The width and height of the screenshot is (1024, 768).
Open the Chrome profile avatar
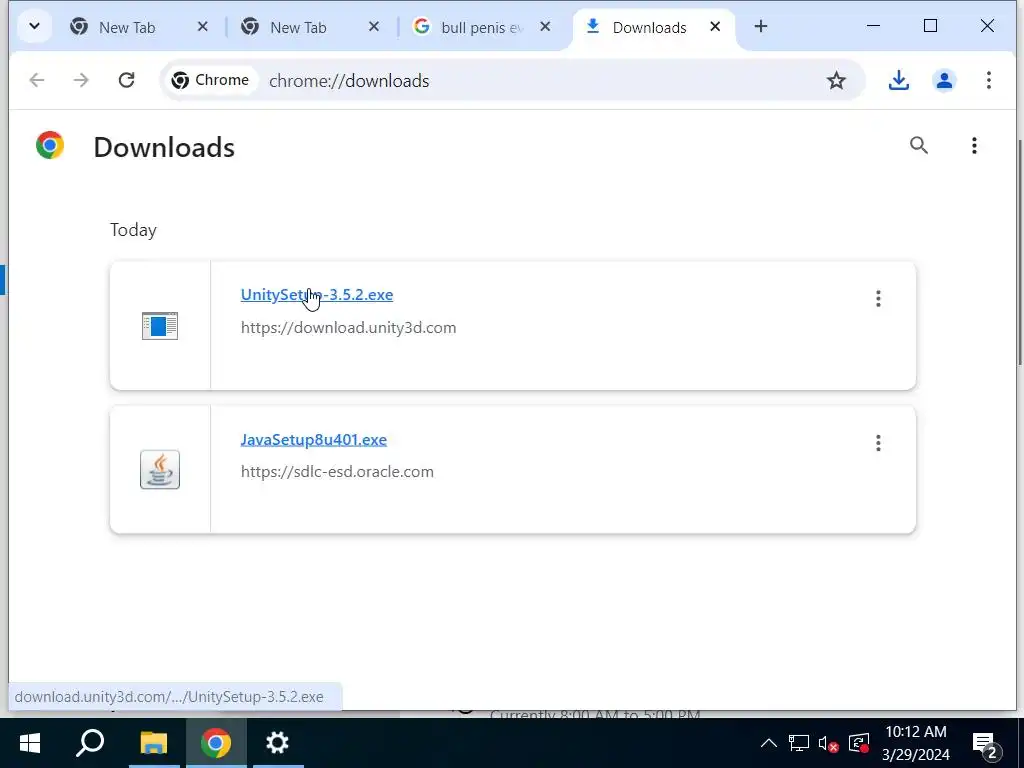[x=944, y=80]
